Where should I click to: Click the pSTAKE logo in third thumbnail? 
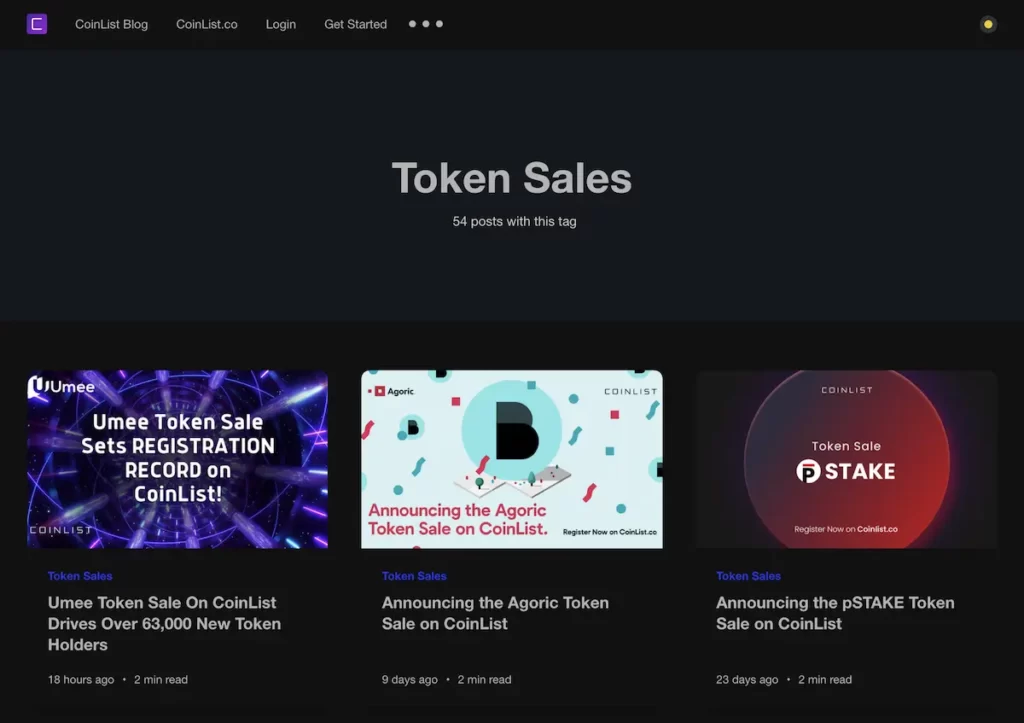[x=846, y=471]
